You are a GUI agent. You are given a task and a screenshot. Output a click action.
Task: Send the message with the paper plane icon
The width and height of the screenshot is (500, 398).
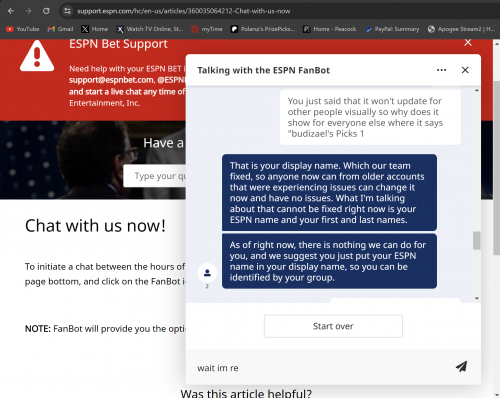click(x=461, y=367)
